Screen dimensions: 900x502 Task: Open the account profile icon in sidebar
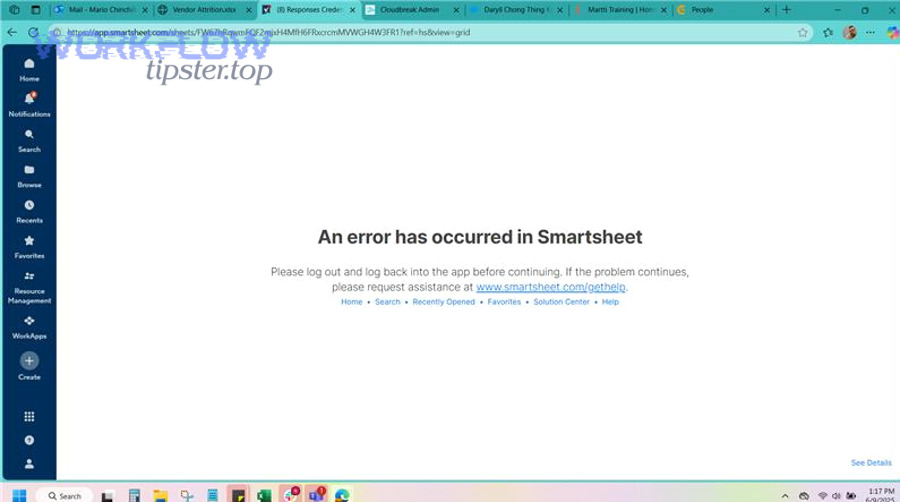29,464
